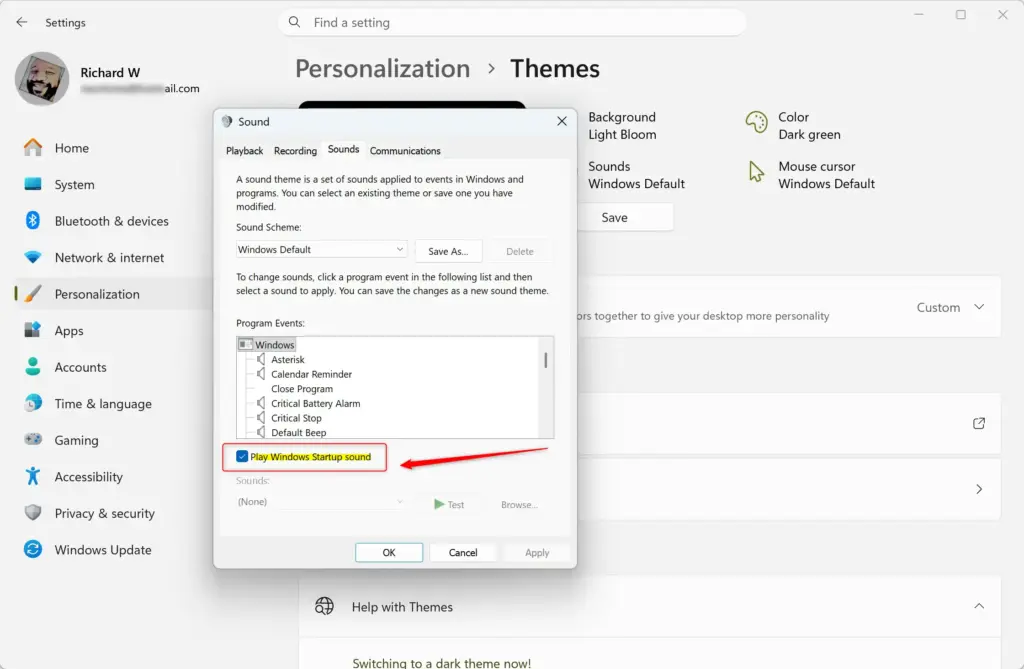
Task: Click the Color palette icon
Action: pyautogui.click(x=756, y=122)
